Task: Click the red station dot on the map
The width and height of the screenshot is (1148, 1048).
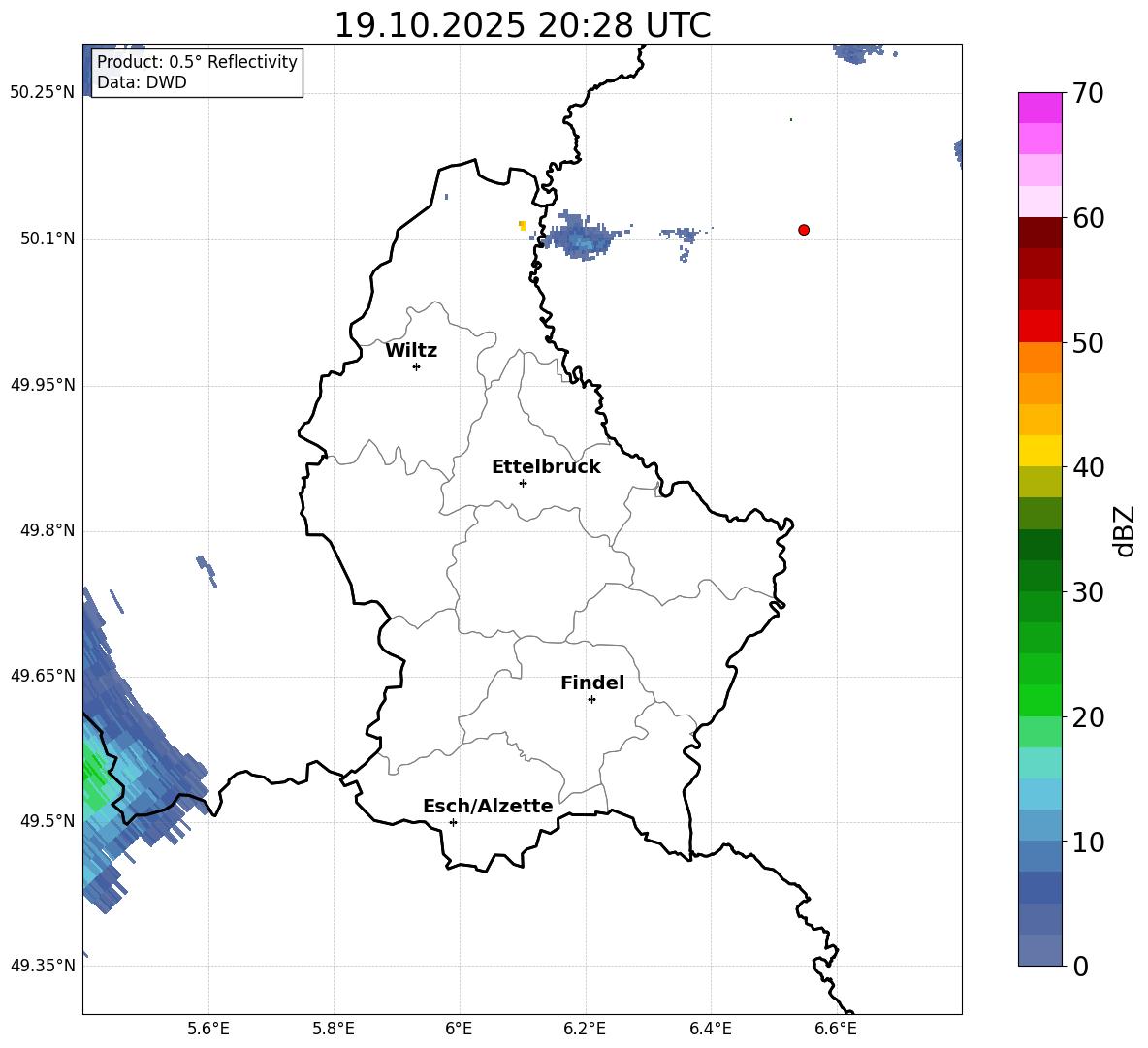Action: tap(804, 230)
